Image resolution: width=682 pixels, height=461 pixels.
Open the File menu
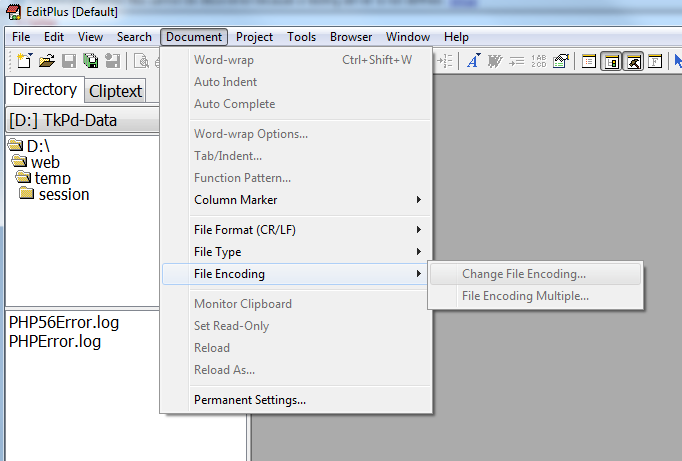(21, 37)
